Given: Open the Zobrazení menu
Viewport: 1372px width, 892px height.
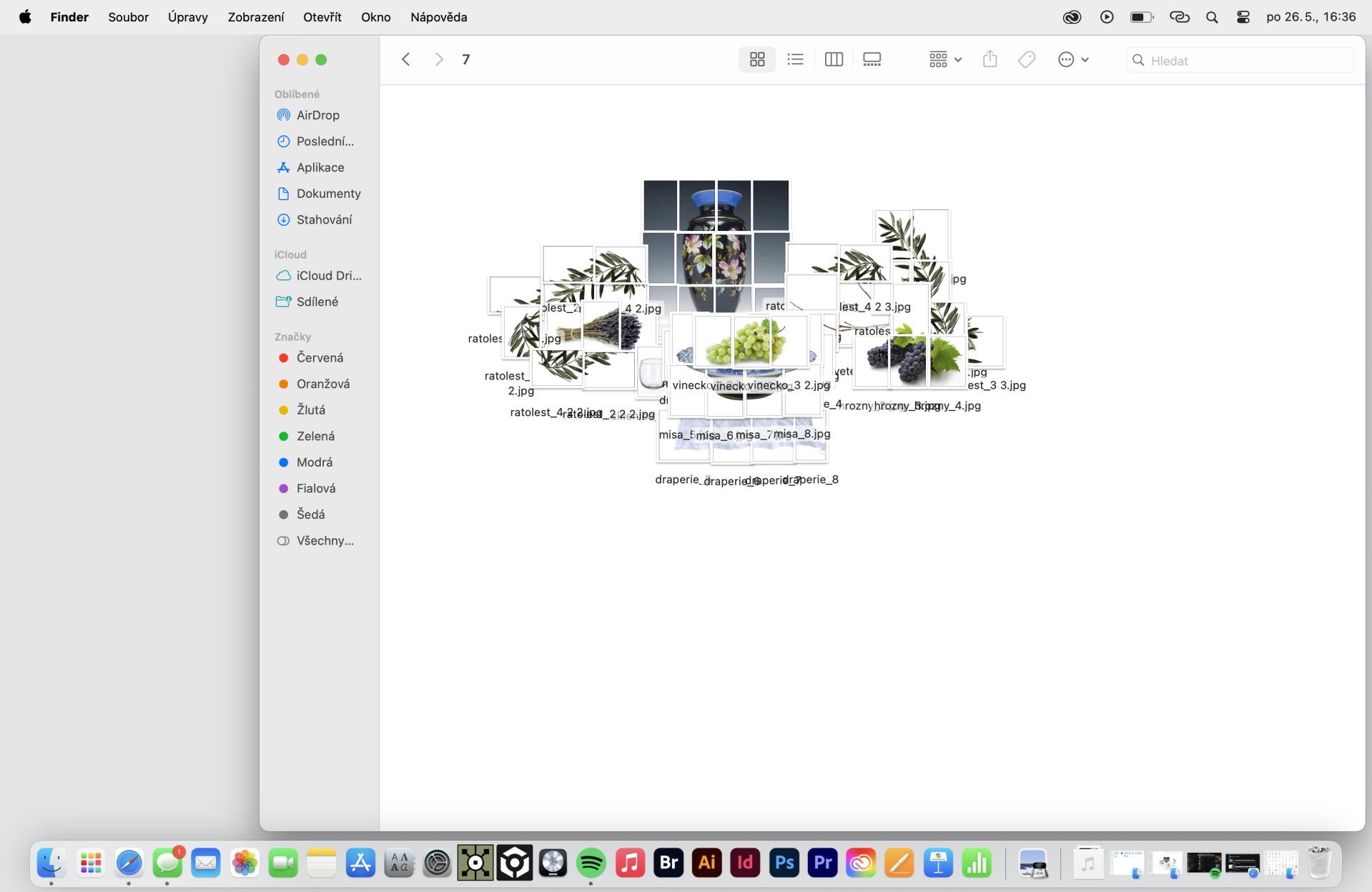Looking at the screenshot, I should (x=255, y=17).
